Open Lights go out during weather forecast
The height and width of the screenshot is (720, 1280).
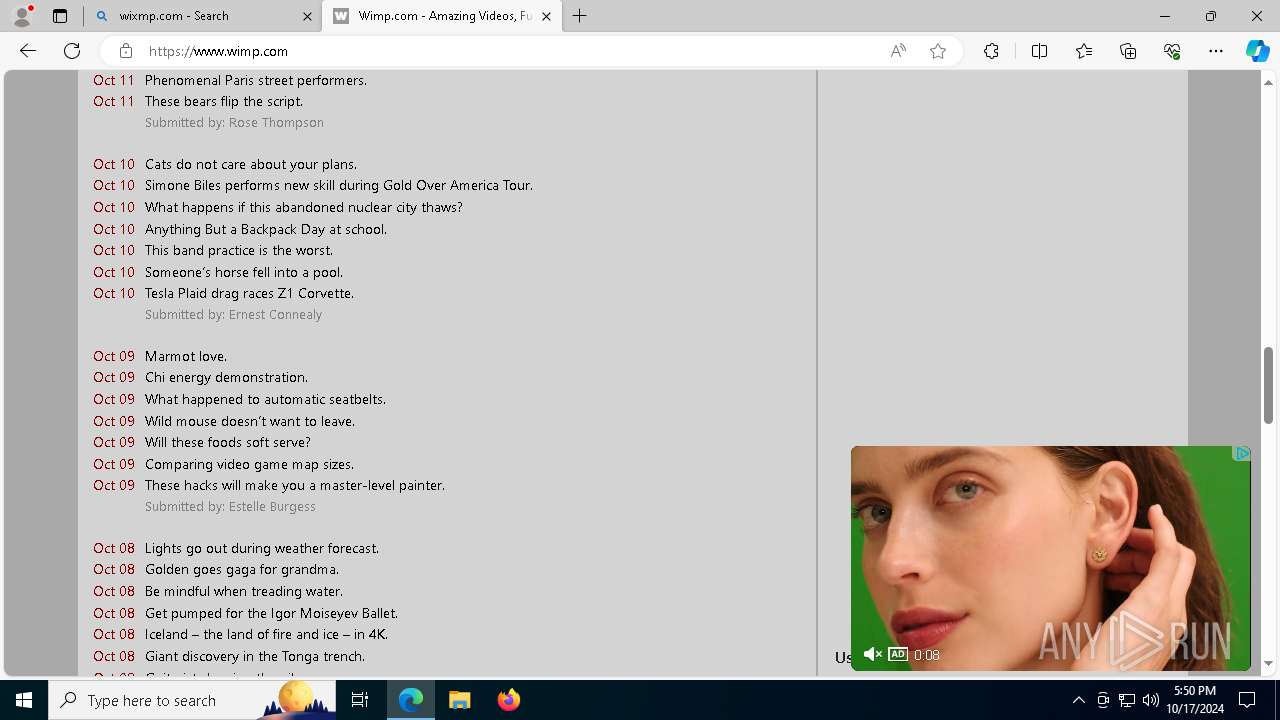(x=262, y=548)
